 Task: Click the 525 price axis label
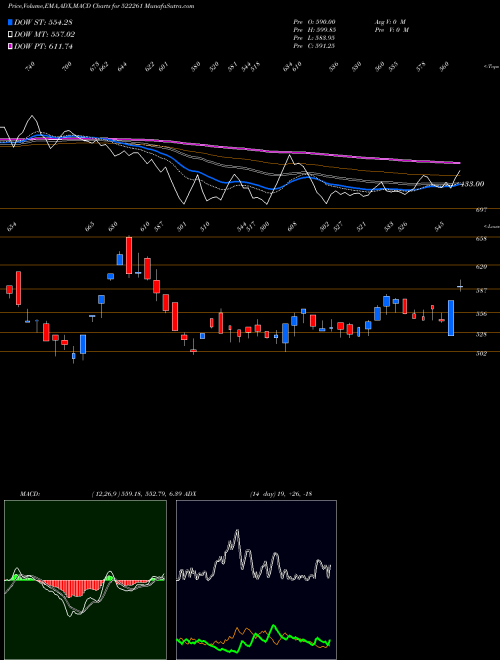coord(481,334)
